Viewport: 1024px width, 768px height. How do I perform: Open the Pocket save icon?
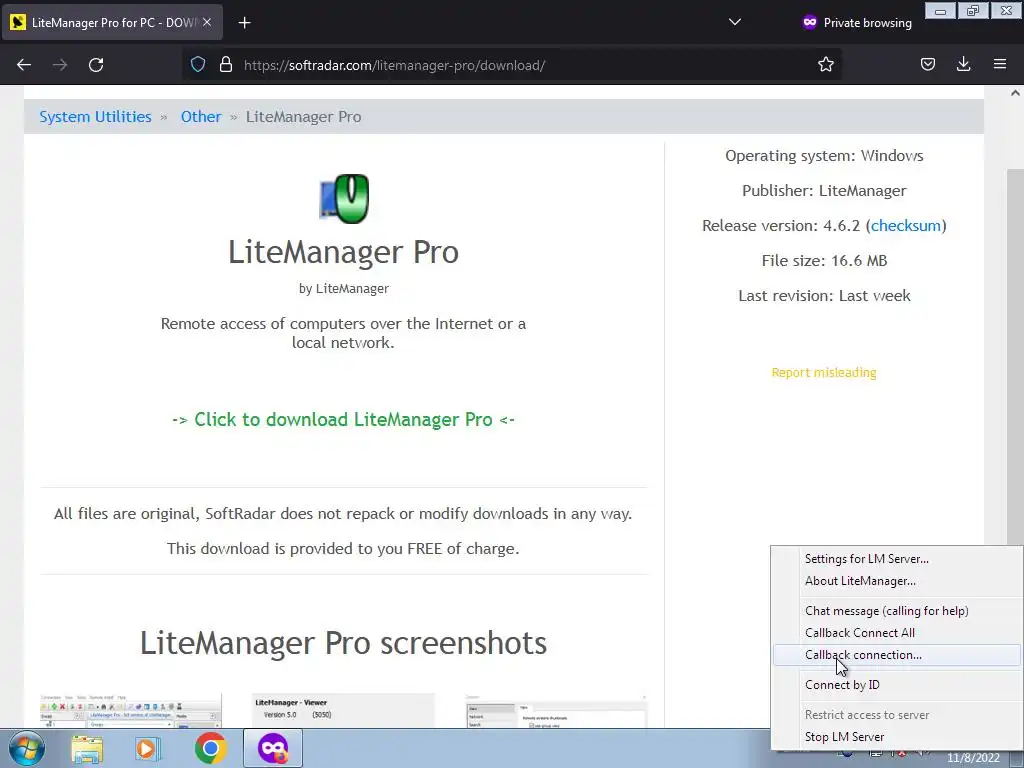click(927, 64)
